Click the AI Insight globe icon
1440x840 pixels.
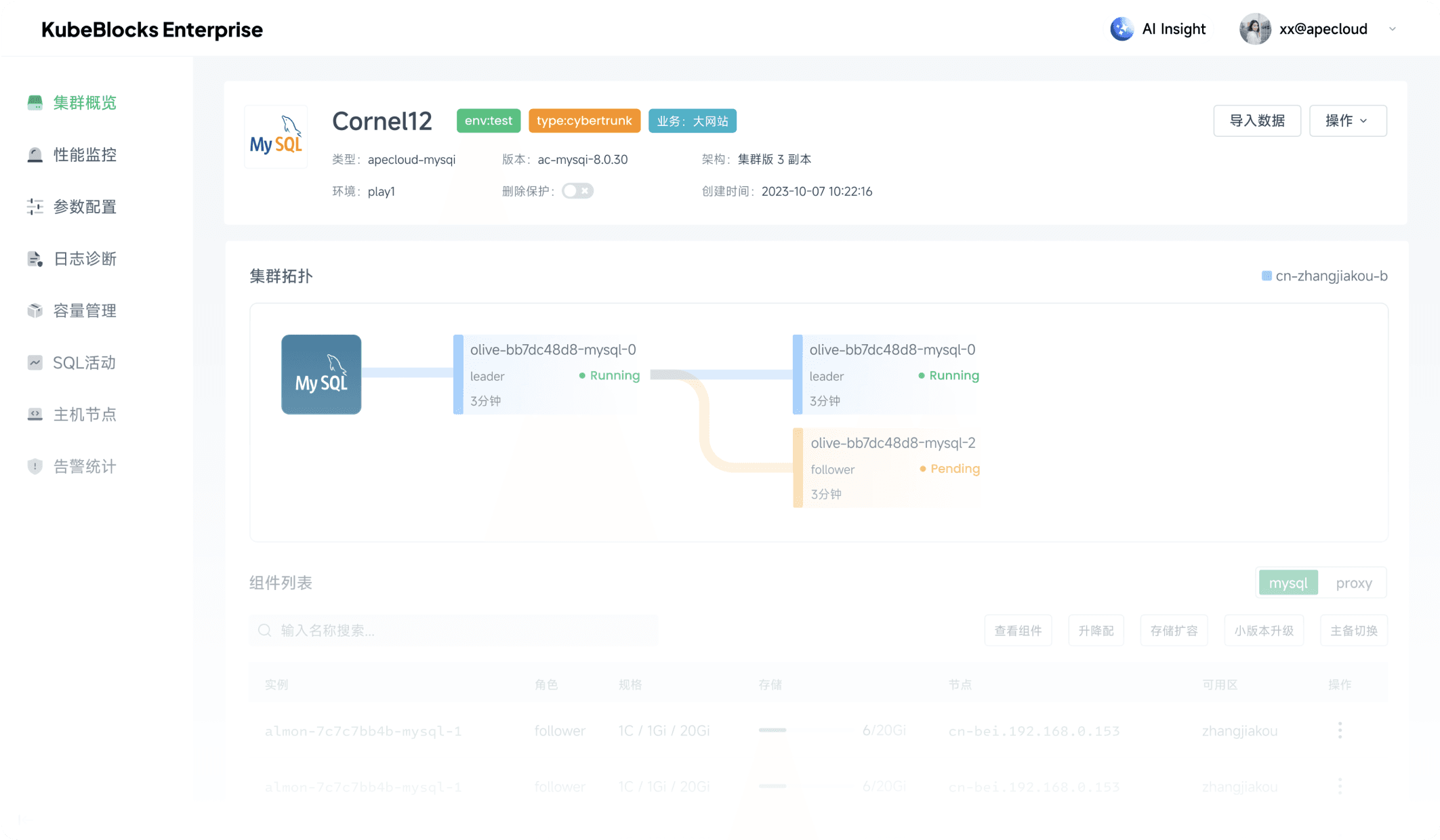click(x=1122, y=29)
